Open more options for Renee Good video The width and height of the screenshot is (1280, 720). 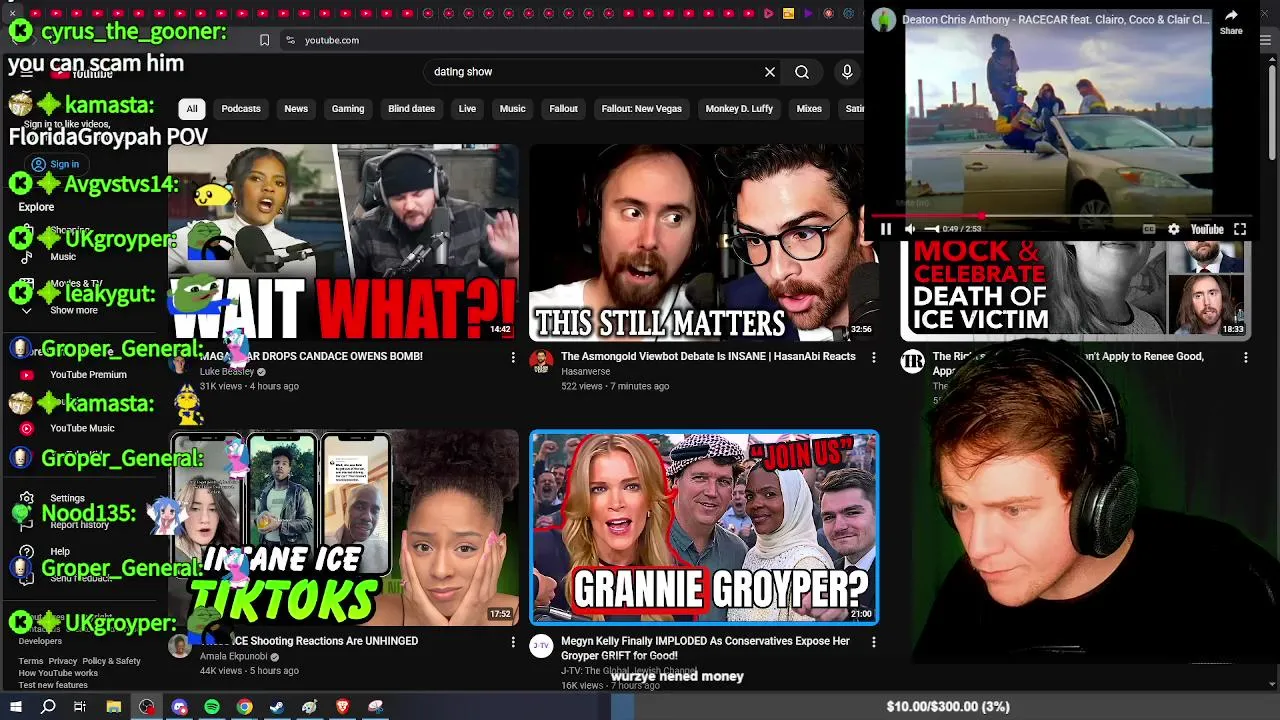[x=1245, y=357]
